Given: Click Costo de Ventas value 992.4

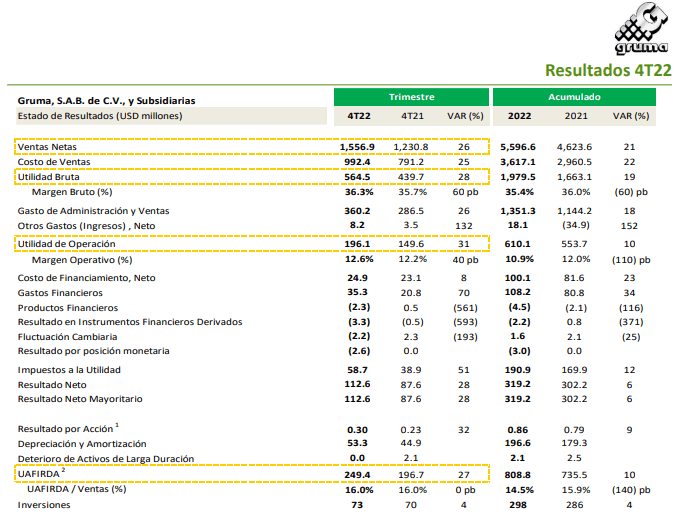Looking at the screenshot, I should [x=357, y=162].
